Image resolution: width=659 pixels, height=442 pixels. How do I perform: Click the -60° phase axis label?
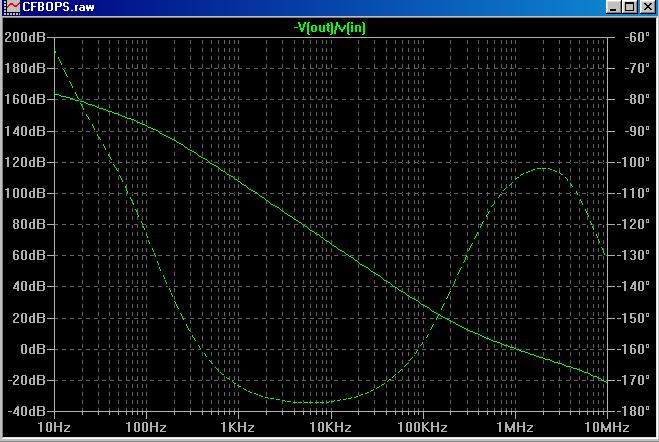(x=637, y=37)
